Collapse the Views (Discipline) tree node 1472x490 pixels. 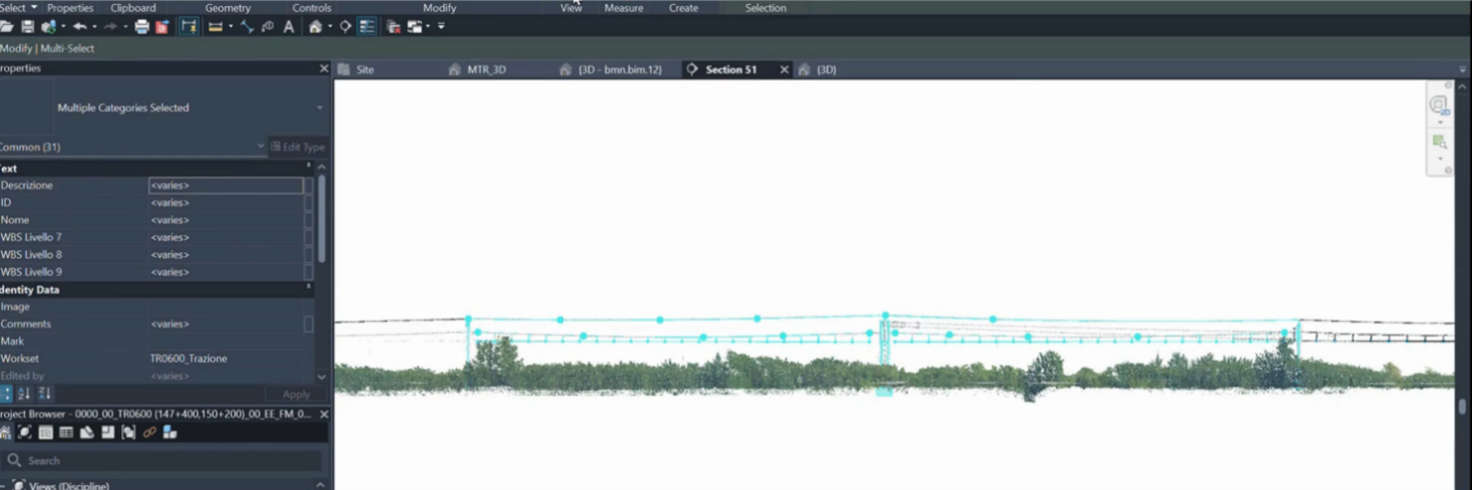(x=4, y=485)
